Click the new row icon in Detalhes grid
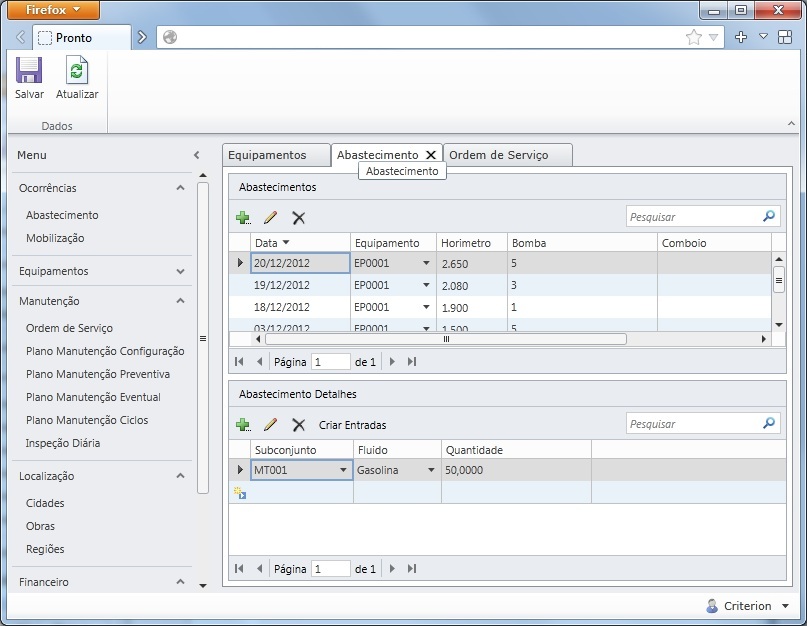Image resolution: width=807 pixels, height=626 pixels. point(240,493)
